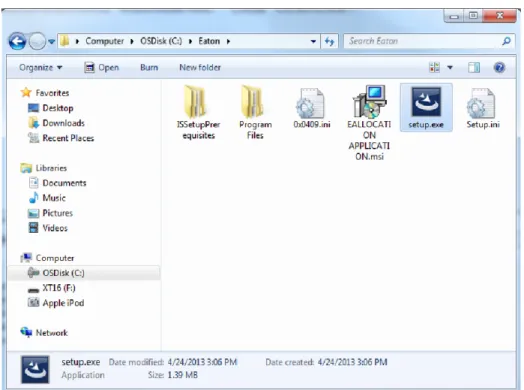The image size is (524, 390).
Task: Click the search magnifier icon
Action: click(507, 41)
